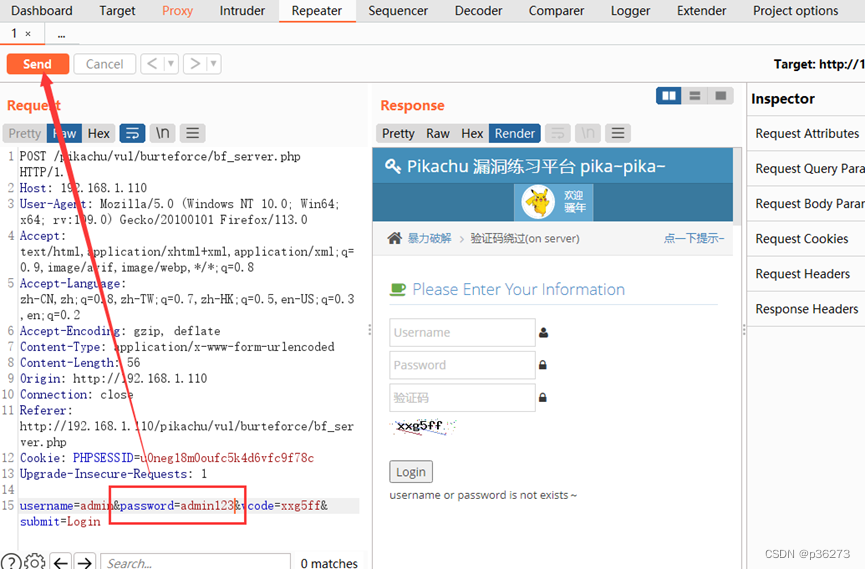
Task: Select the response Render view
Action: [x=515, y=134]
